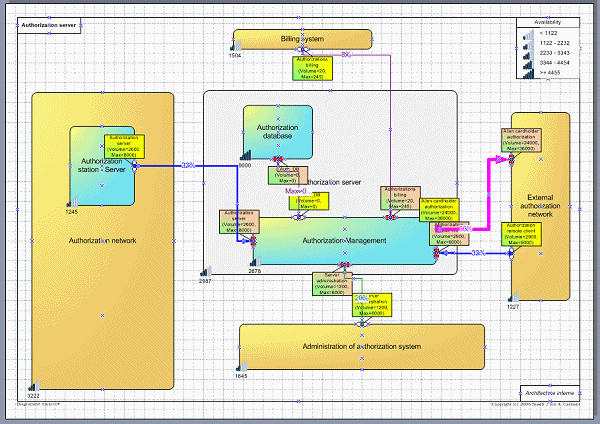Select yellow Authorization server note on station
The height and width of the screenshot is (424, 600).
click(x=124, y=146)
